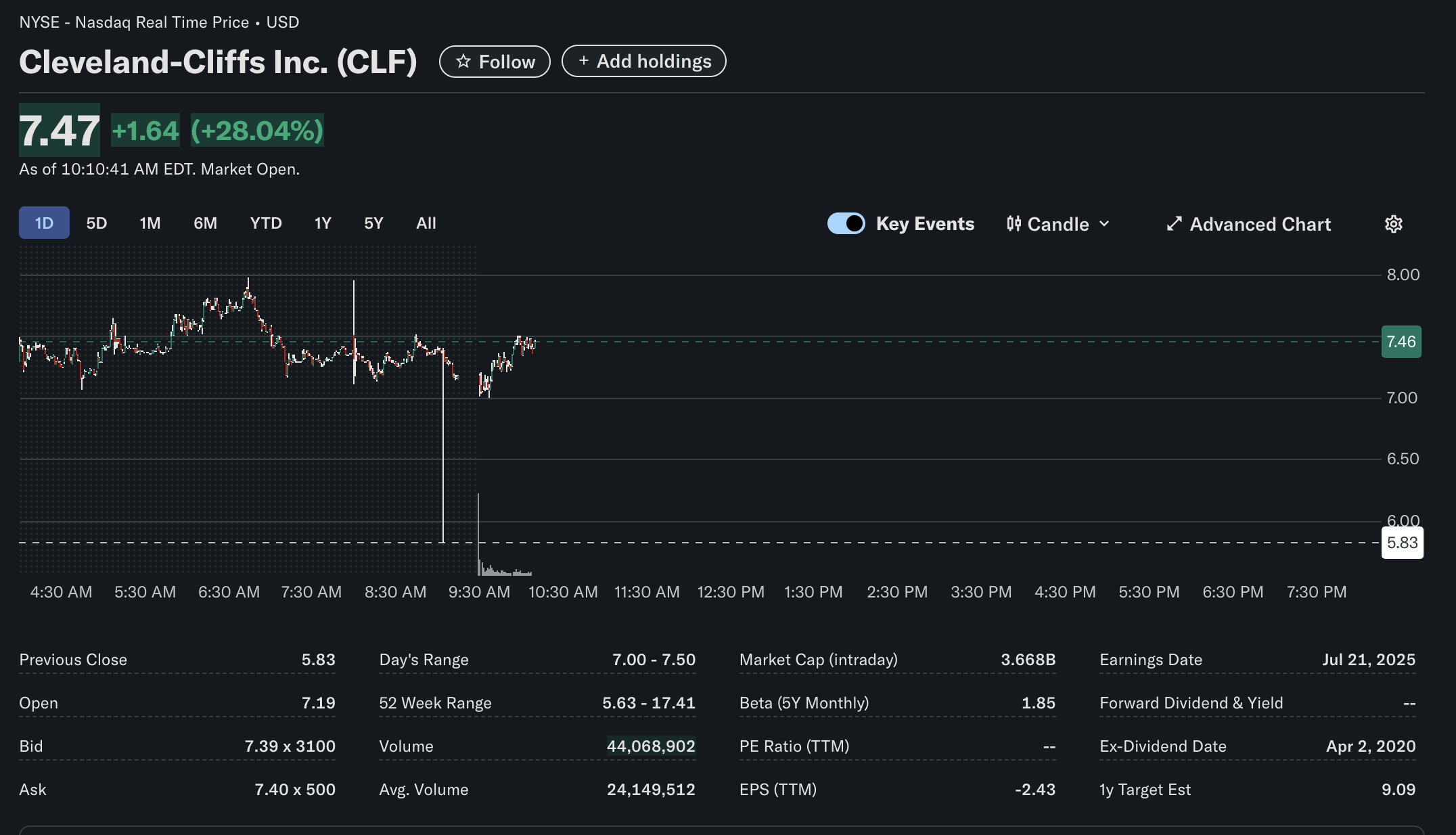Open the Advanced Chart link
1456x835 pixels.
1249,224
